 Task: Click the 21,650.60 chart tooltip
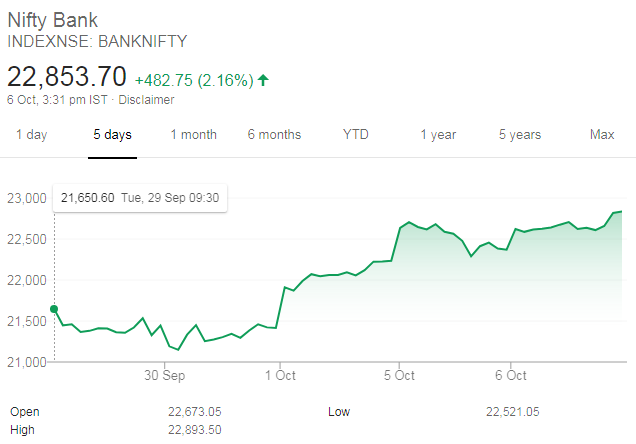tap(140, 198)
